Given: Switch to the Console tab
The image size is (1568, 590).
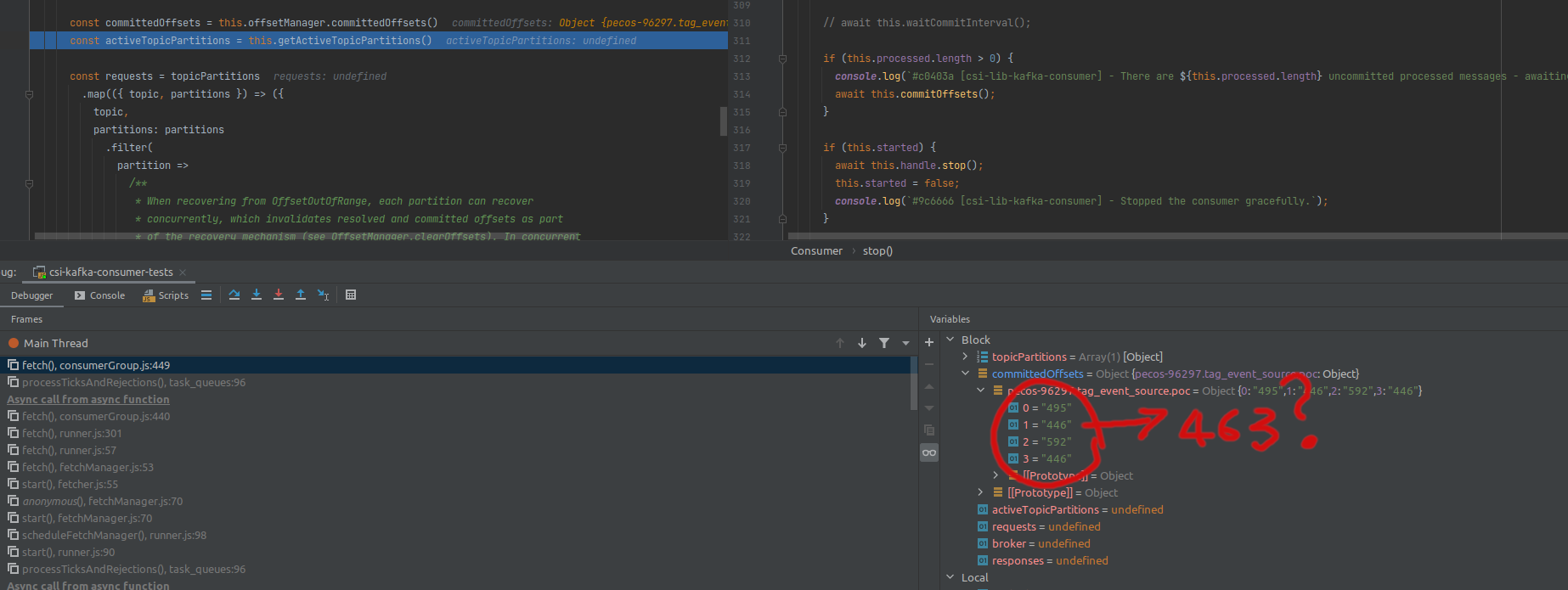Looking at the screenshot, I should pos(100,295).
